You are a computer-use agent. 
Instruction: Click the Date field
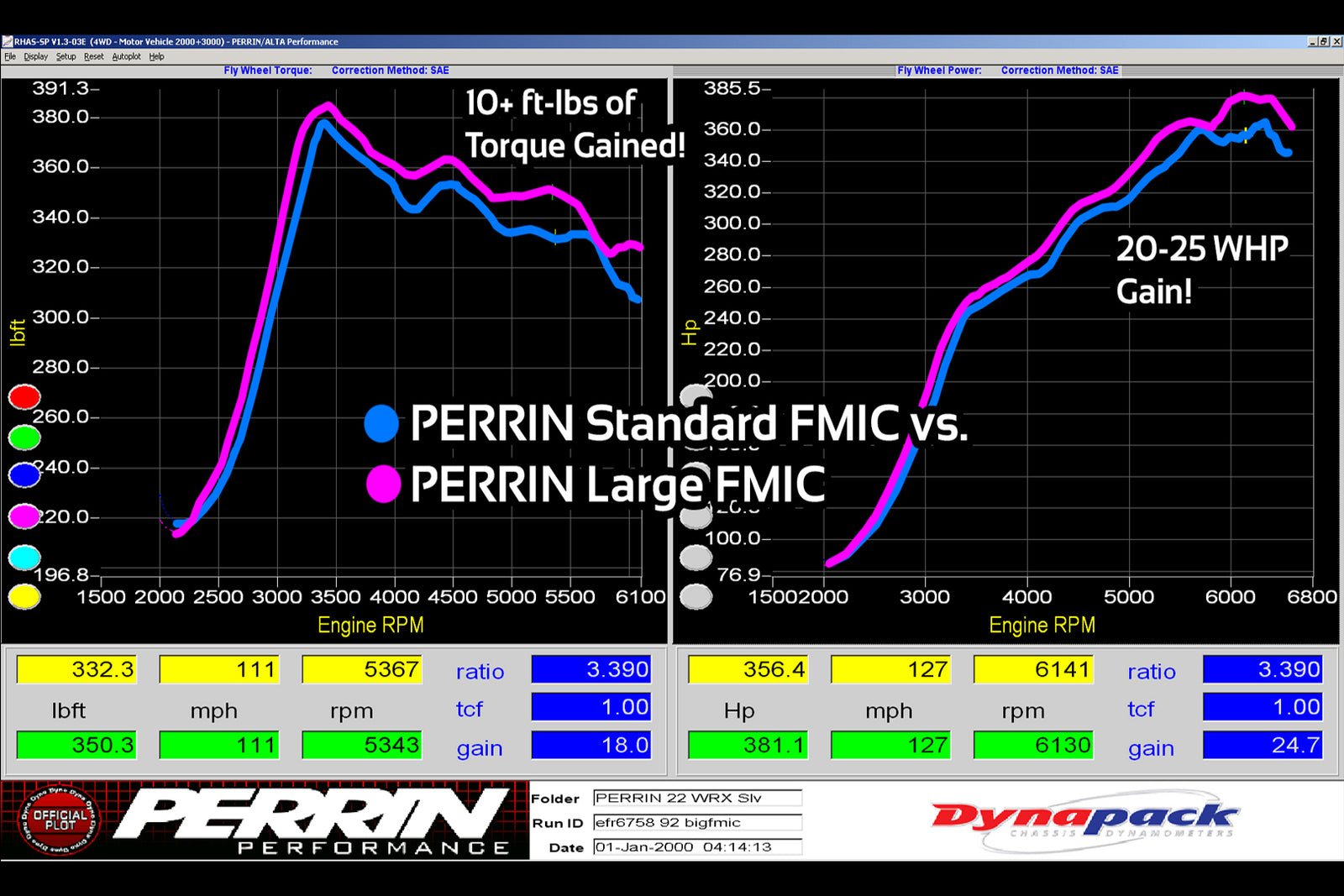pyautogui.click(x=697, y=847)
